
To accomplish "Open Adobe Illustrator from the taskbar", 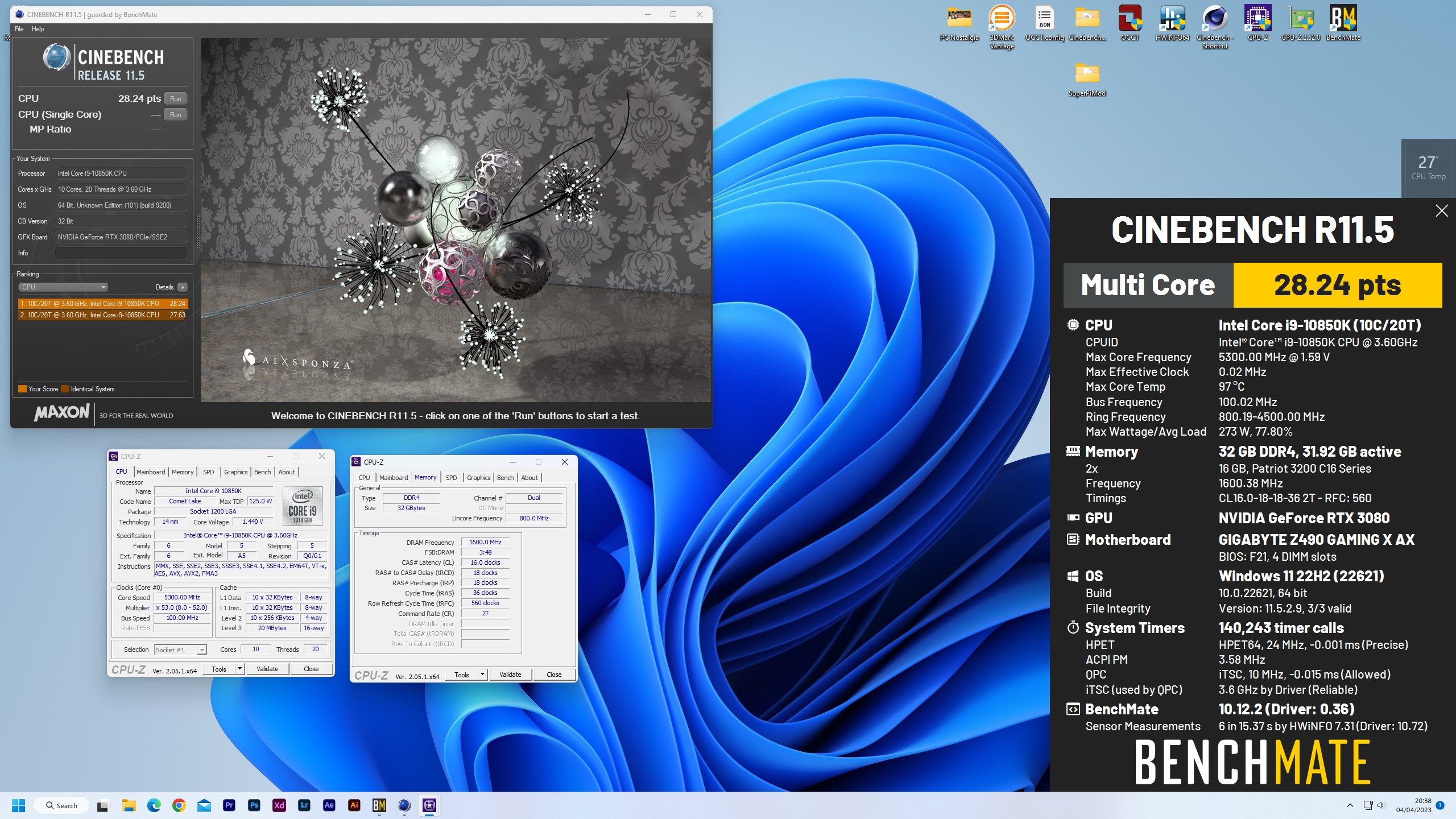I will tap(354, 805).
